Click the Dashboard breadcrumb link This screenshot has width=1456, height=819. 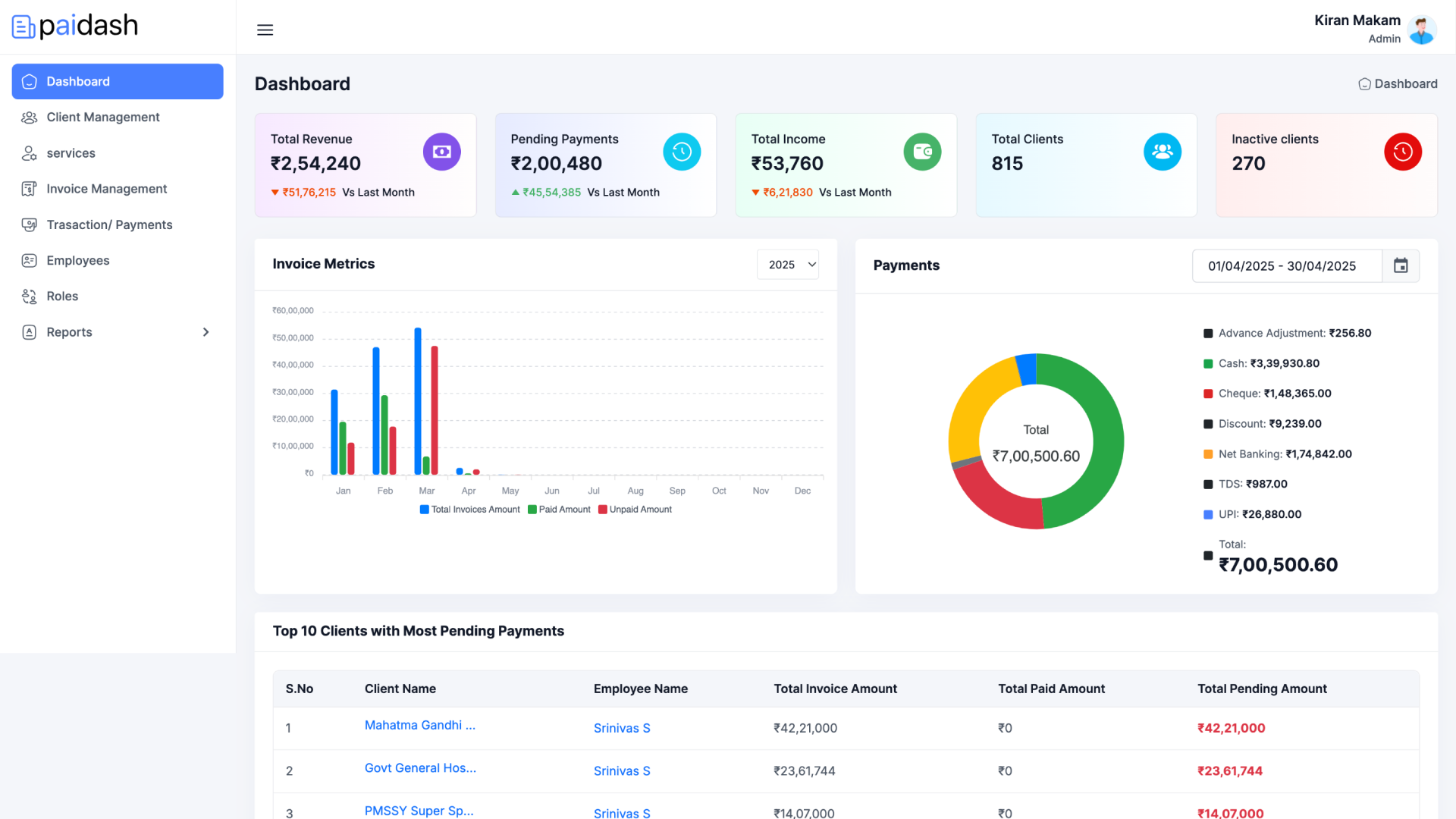tap(1398, 84)
